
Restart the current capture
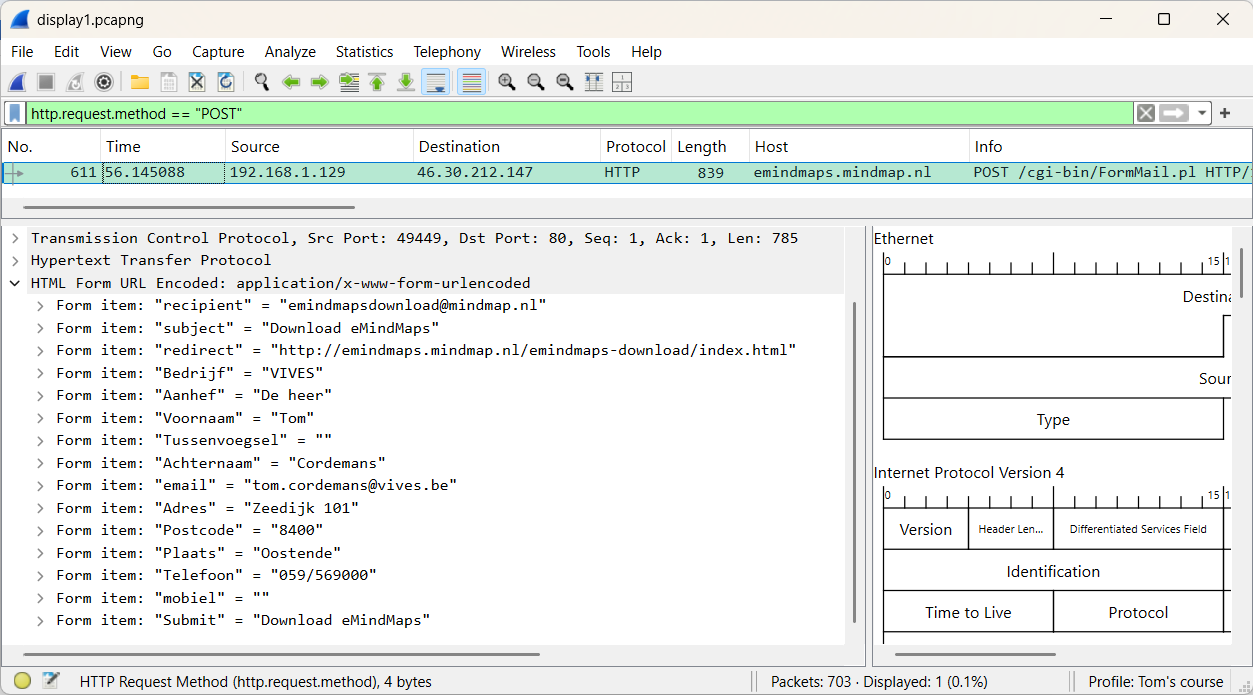coord(75,82)
